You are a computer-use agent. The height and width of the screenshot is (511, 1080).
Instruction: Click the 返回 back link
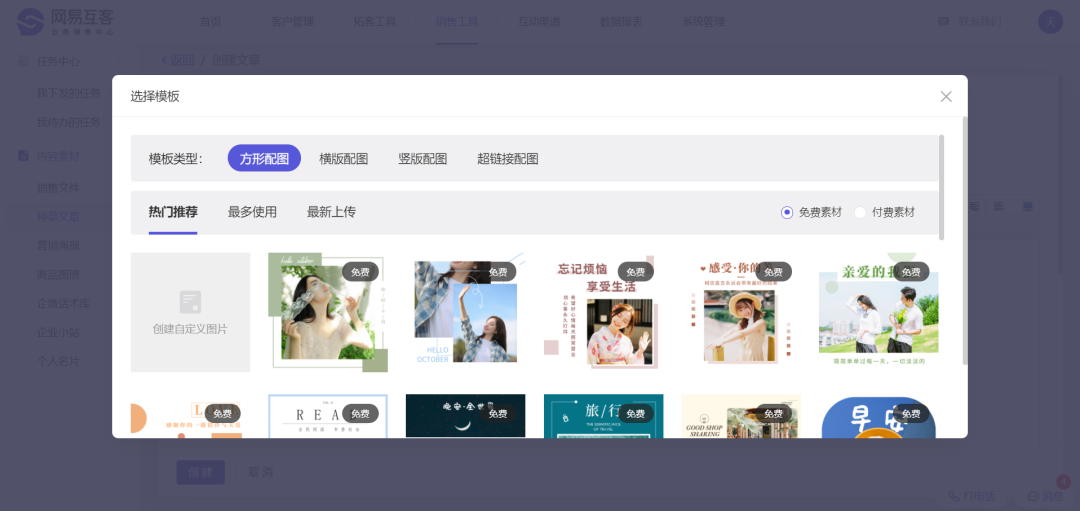(178, 61)
